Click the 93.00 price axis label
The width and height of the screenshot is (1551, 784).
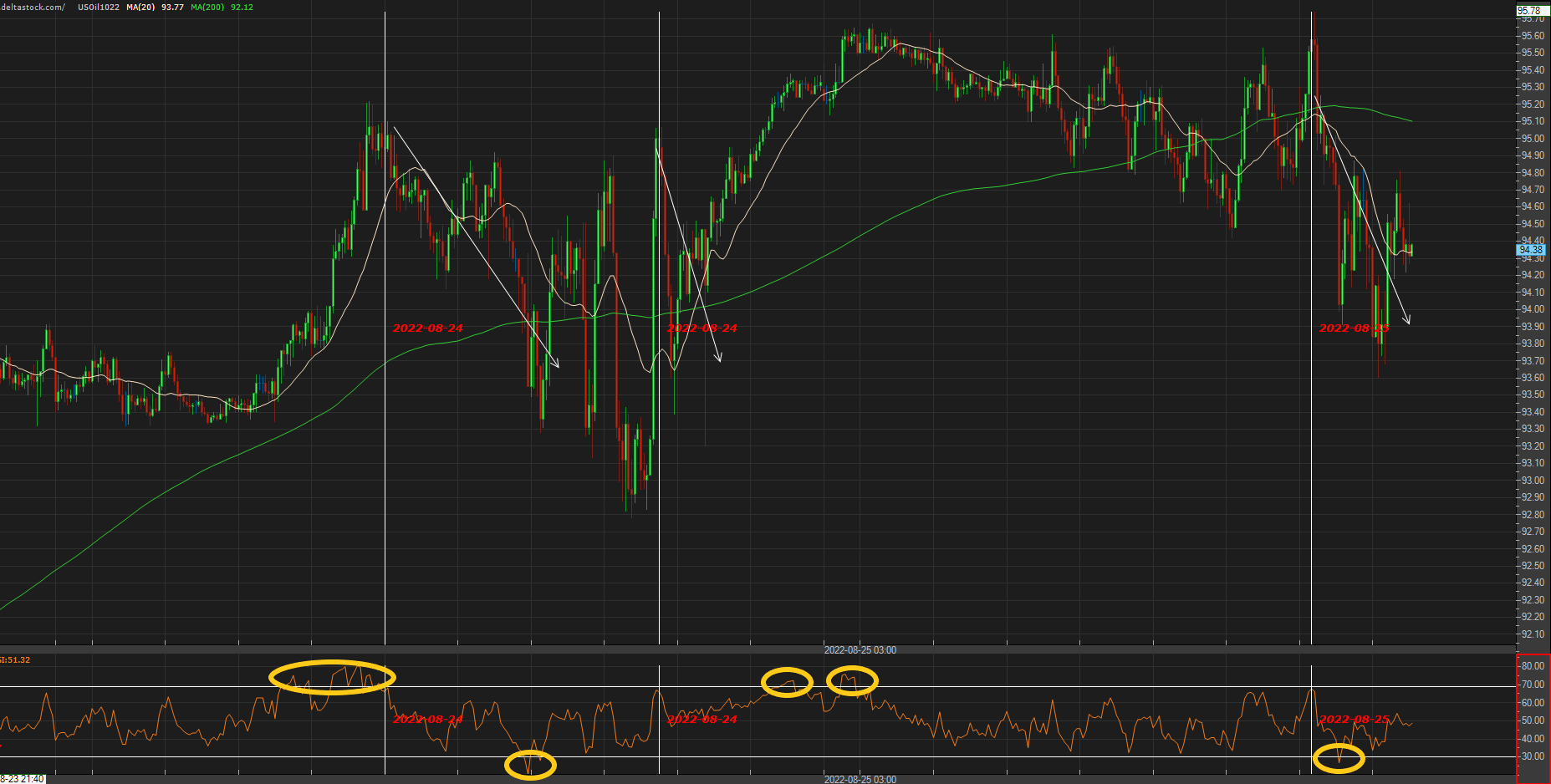(x=1533, y=481)
